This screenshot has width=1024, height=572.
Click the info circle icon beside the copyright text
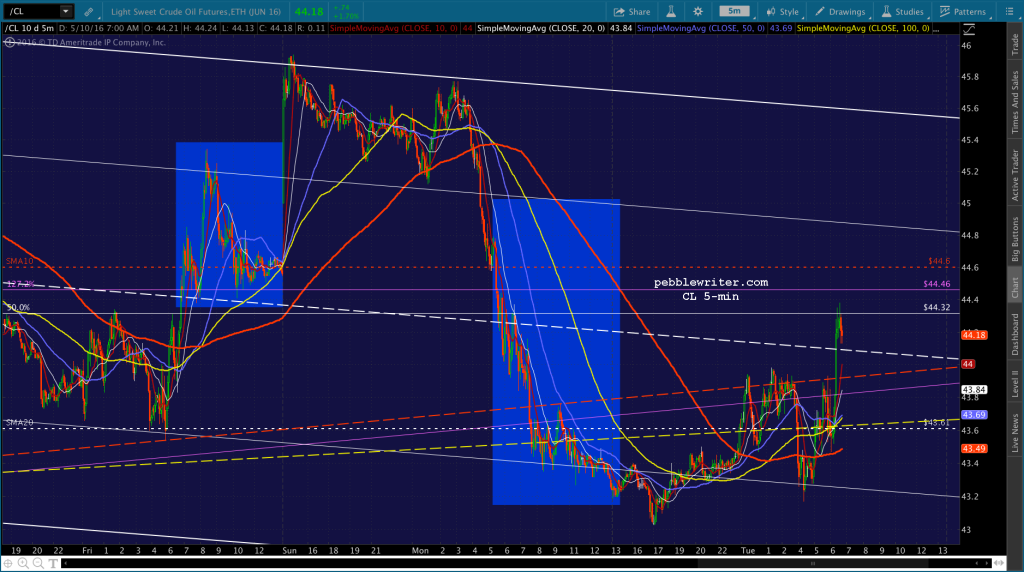pos(9,42)
